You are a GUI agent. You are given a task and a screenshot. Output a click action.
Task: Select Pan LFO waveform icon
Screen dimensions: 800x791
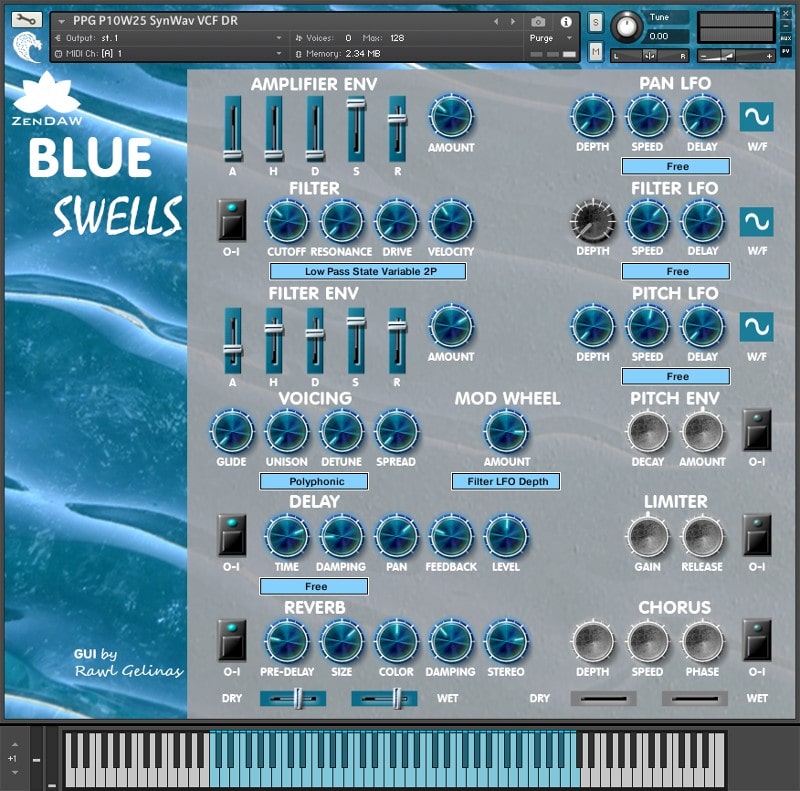757,117
